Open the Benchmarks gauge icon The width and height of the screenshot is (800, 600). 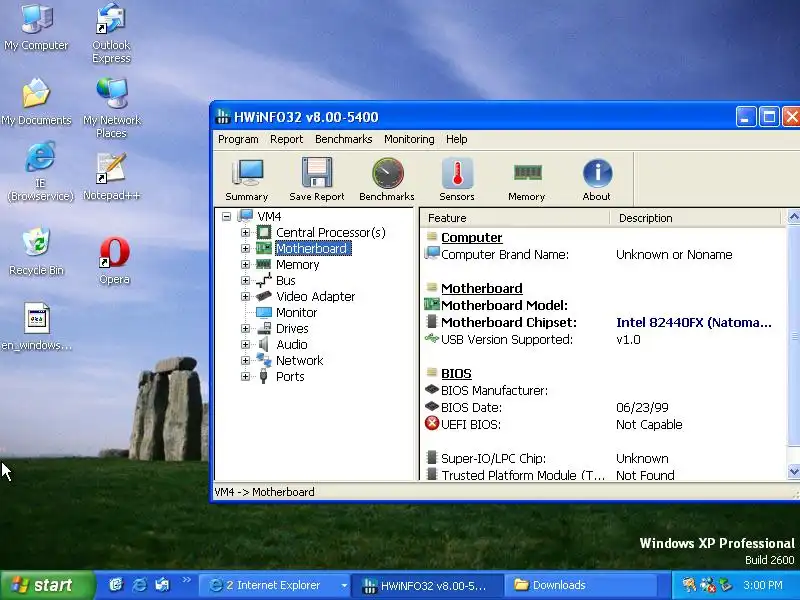point(387,180)
